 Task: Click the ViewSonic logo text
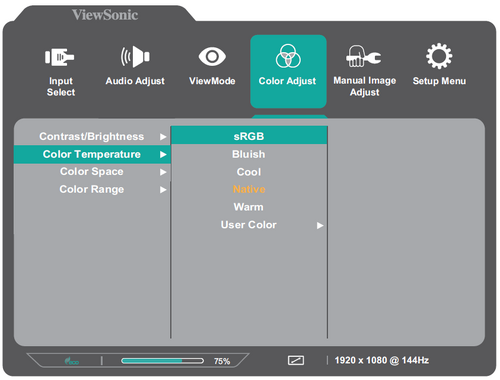click(x=105, y=15)
